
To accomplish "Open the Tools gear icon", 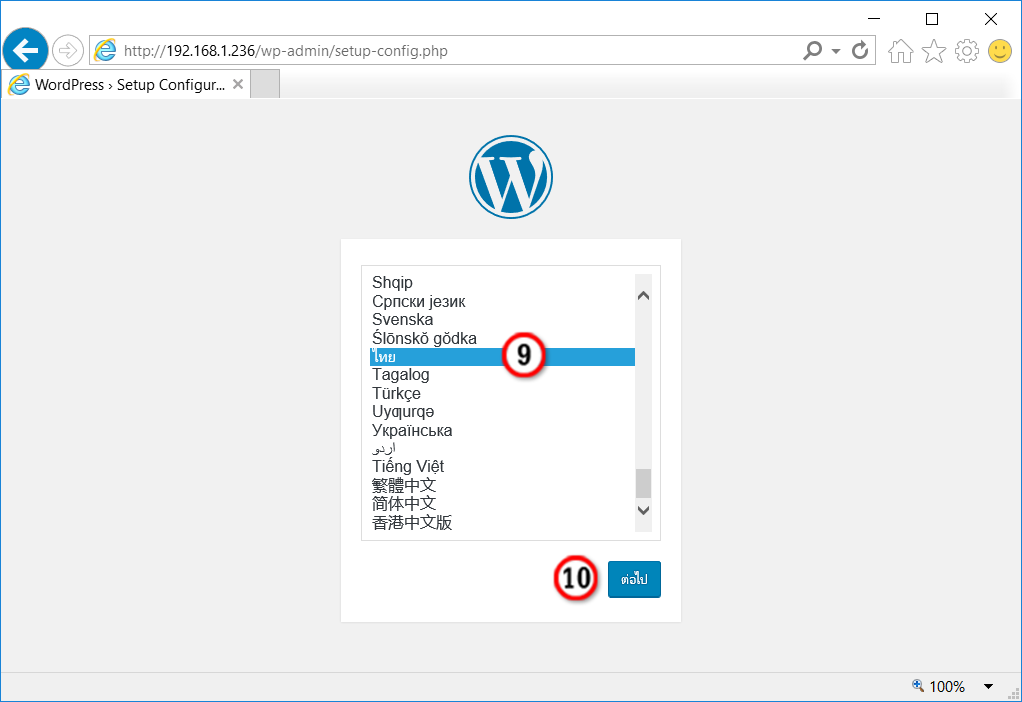I will (x=967, y=51).
